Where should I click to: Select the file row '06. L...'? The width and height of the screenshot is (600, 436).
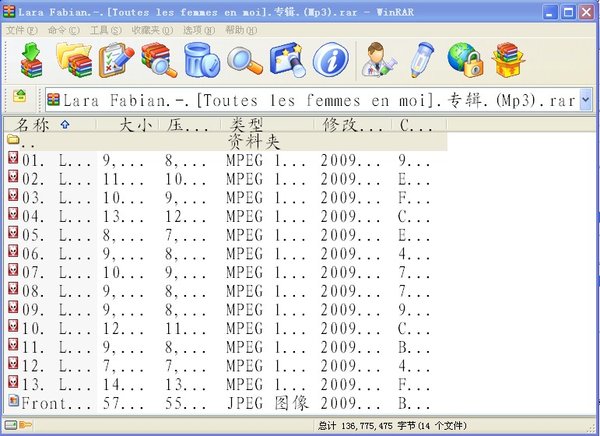tap(226, 254)
